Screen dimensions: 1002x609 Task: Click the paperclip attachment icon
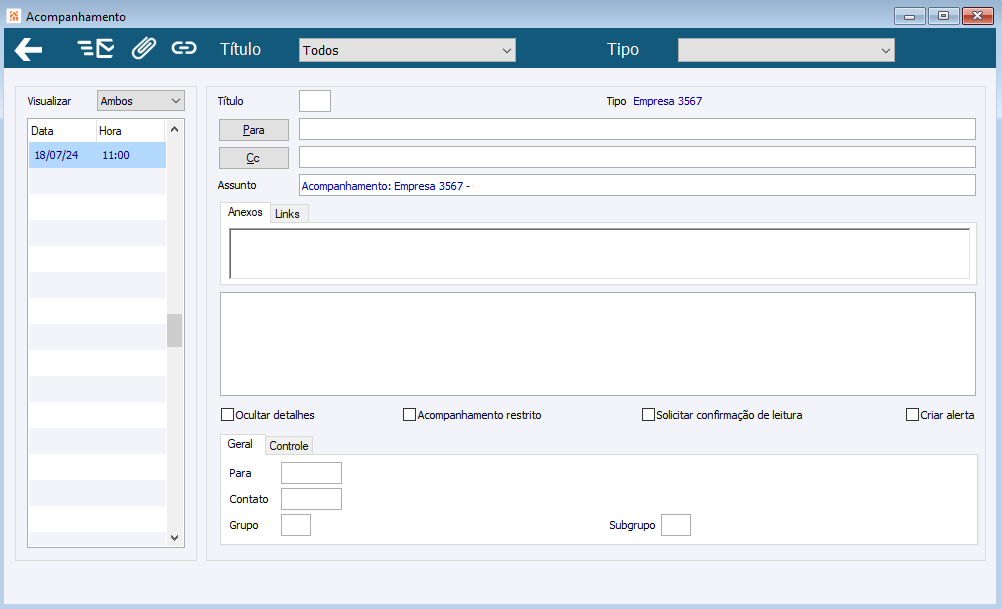coord(144,49)
